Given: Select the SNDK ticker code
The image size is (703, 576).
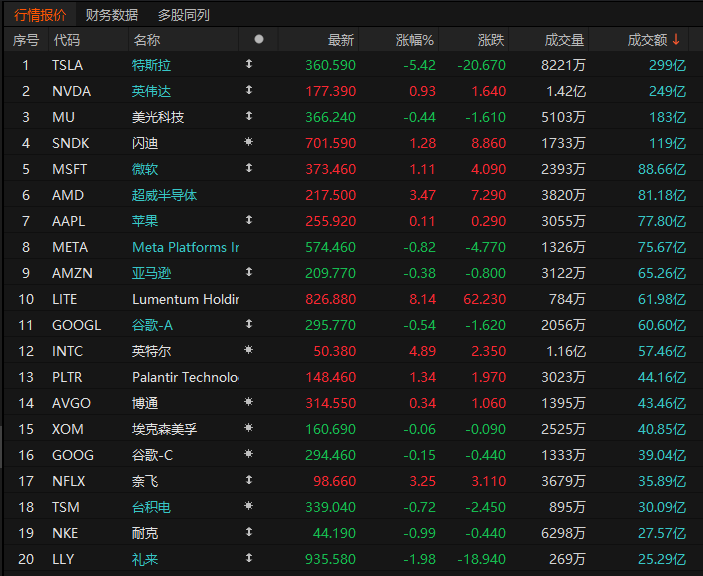Looking at the screenshot, I should click(x=71, y=143).
